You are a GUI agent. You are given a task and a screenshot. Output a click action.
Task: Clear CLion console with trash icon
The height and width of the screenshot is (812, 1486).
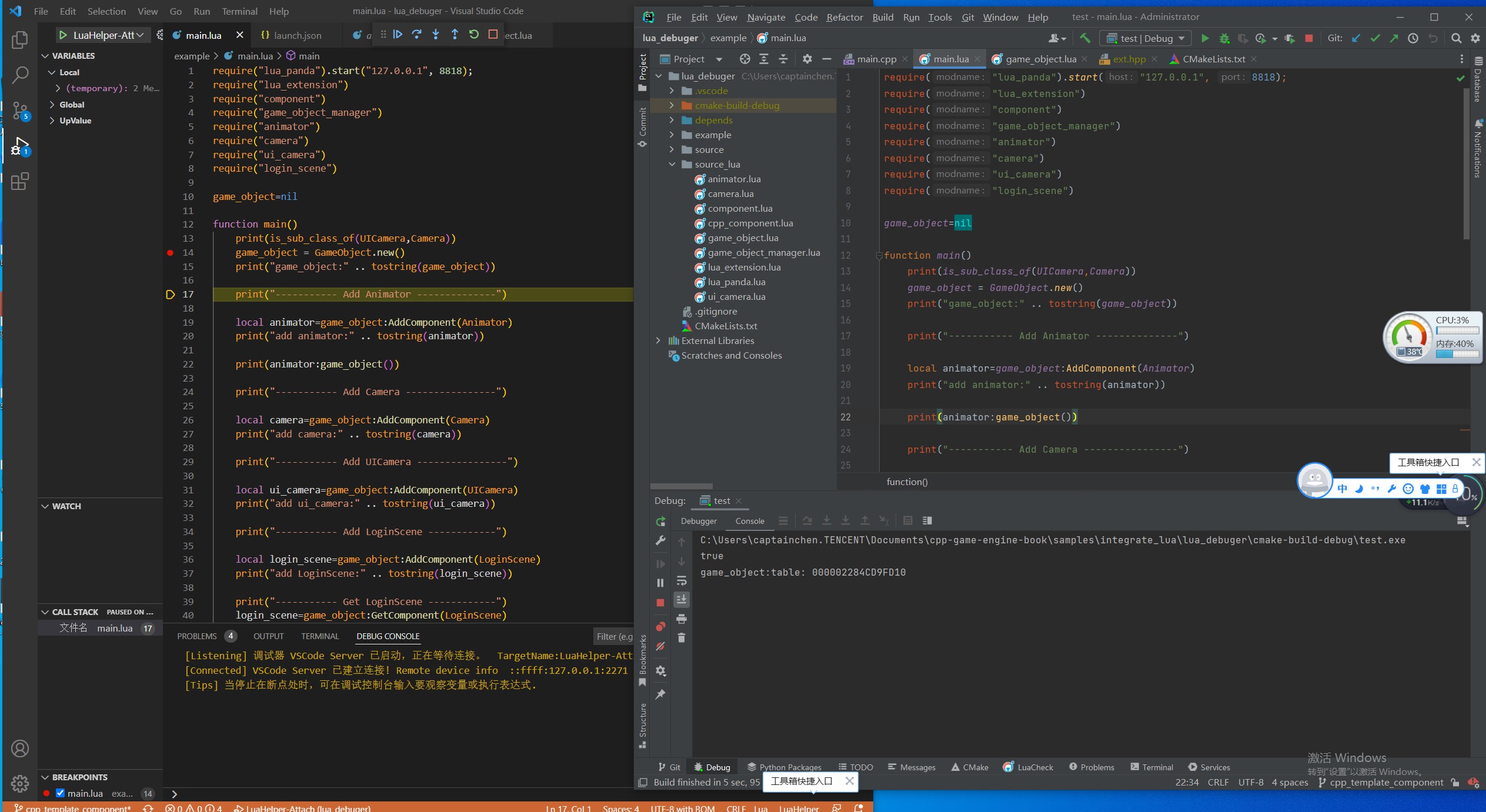pyautogui.click(x=682, y=637)
